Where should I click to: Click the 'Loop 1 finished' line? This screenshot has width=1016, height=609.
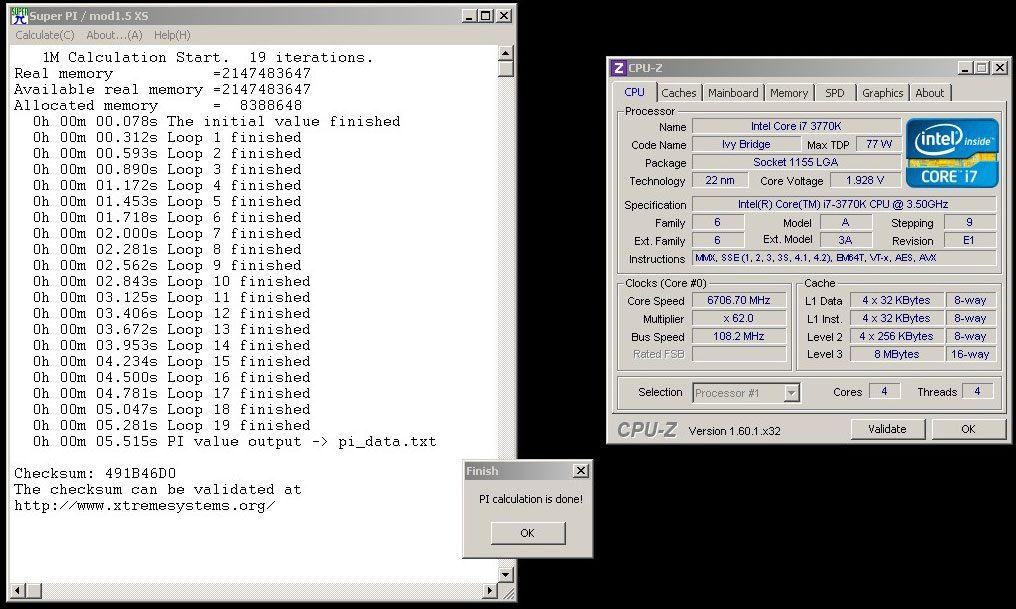click(167, 137)
